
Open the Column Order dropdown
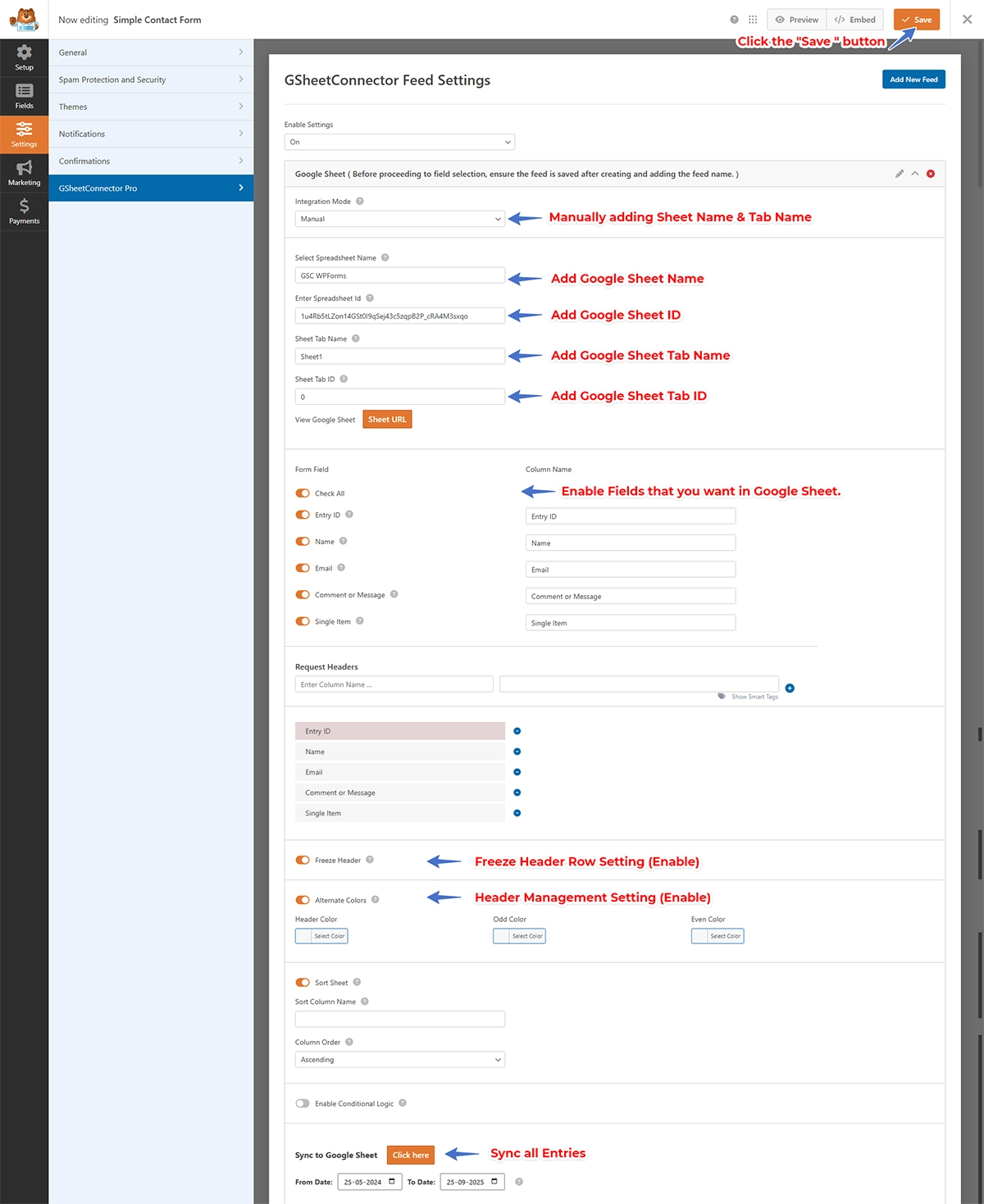[x=399, y=1060]
